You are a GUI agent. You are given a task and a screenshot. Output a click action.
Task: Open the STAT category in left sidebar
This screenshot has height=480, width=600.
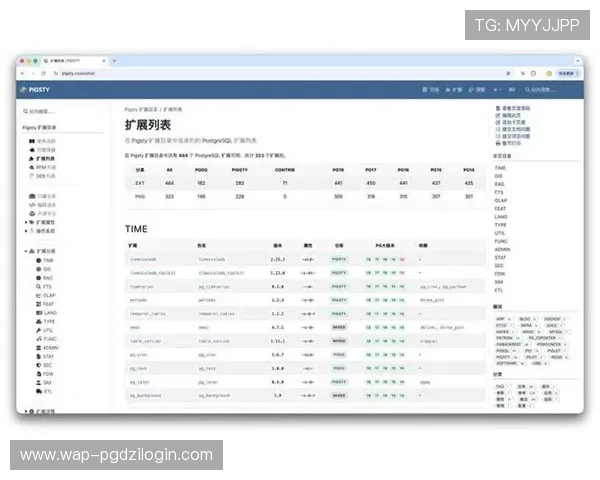(48, 356)
